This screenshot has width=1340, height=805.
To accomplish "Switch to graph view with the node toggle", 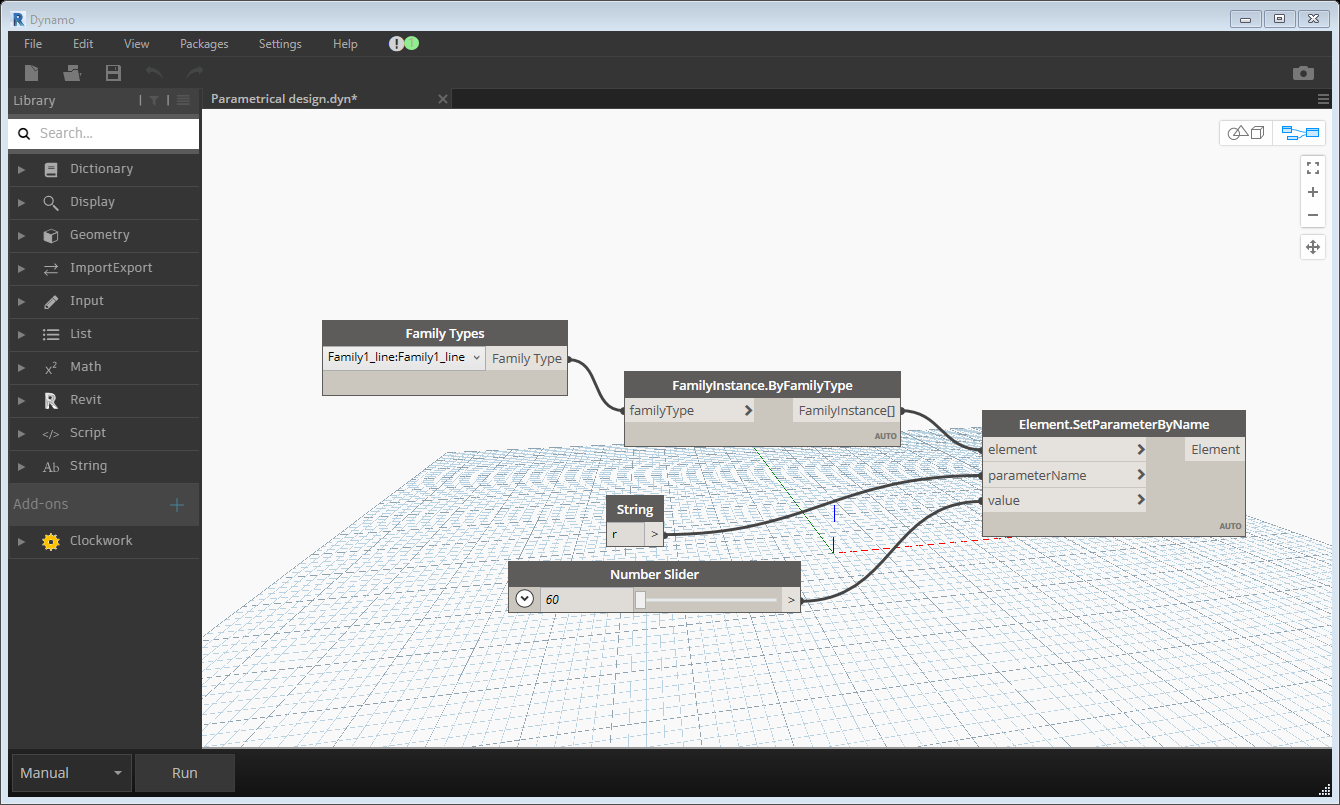I will [x=1299, y=132].
